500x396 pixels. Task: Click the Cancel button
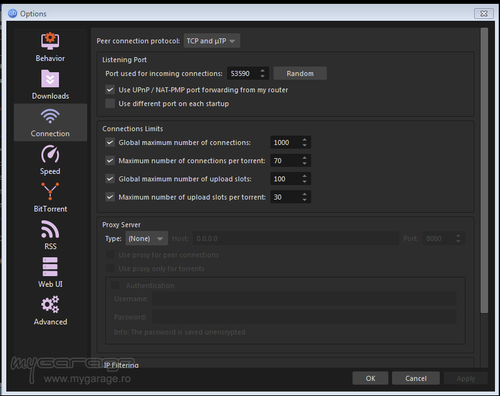coord(416,378)
